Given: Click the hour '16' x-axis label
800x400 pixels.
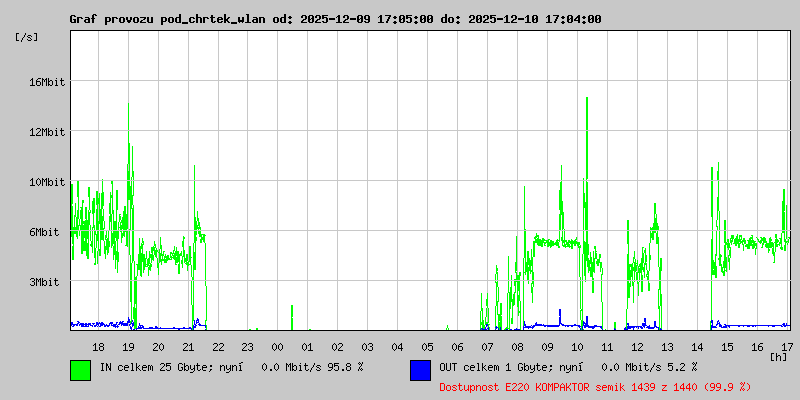Looking at the screenshot, I should click(757, 347).
